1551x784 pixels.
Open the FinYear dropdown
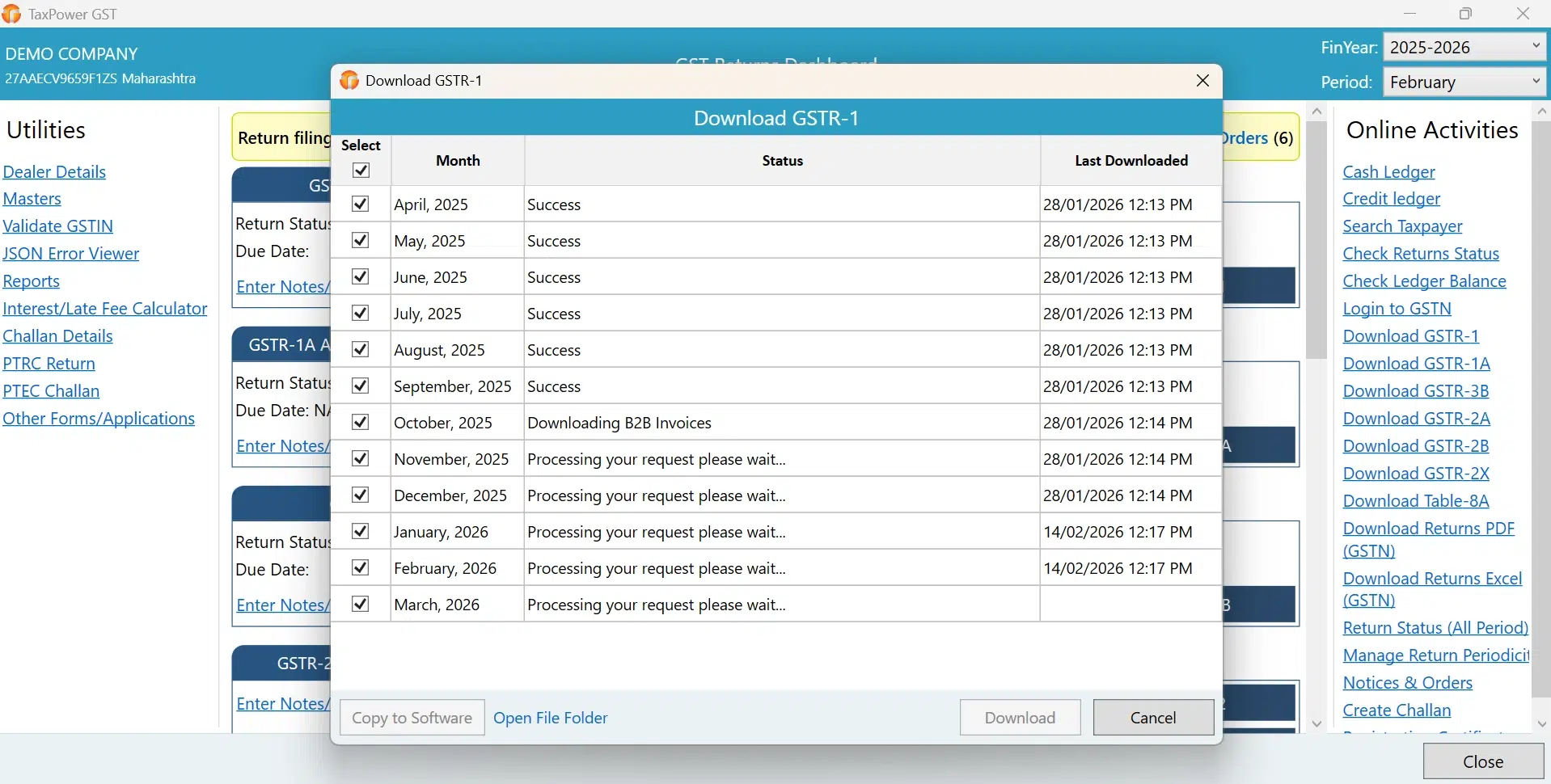coord(1464,47)
